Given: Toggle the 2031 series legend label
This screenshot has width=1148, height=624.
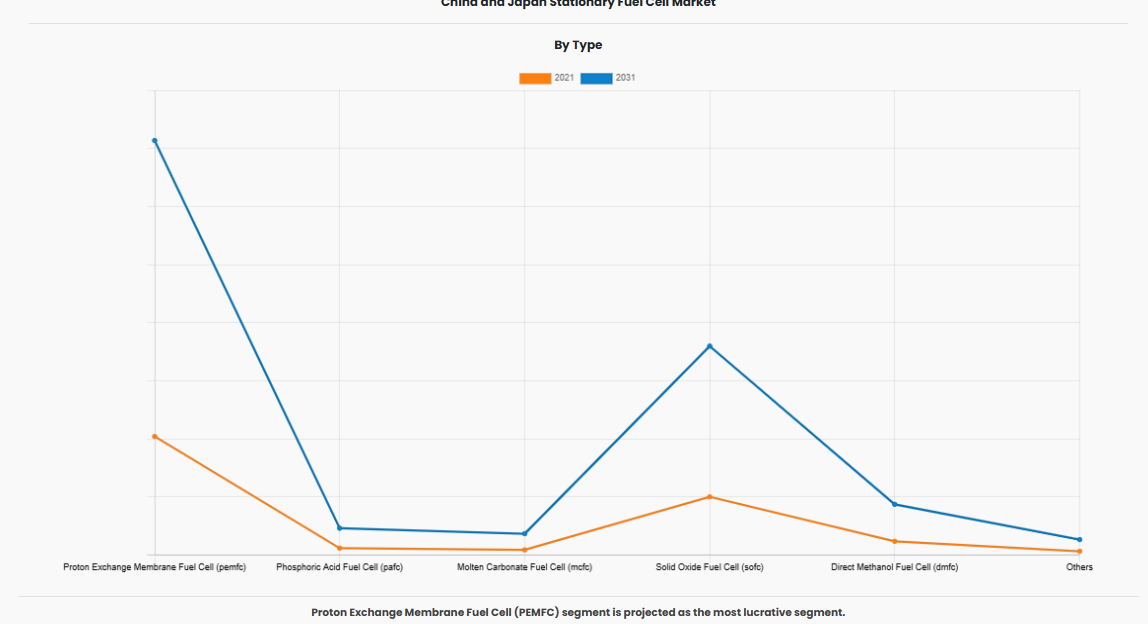Looking at the screenshot, I should 625,78.
